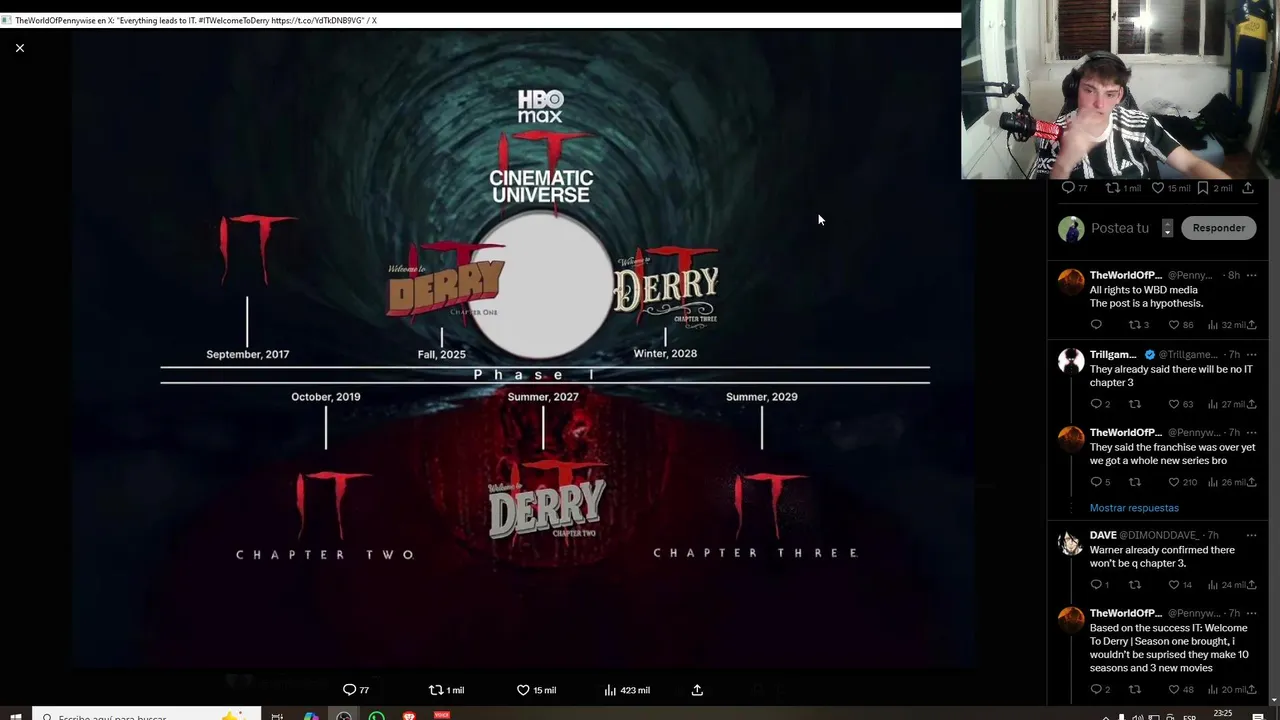The image size is (1280, 720).
Task: Click the 8h timestamp on first reply
Action: click(x=1234, y=275)
